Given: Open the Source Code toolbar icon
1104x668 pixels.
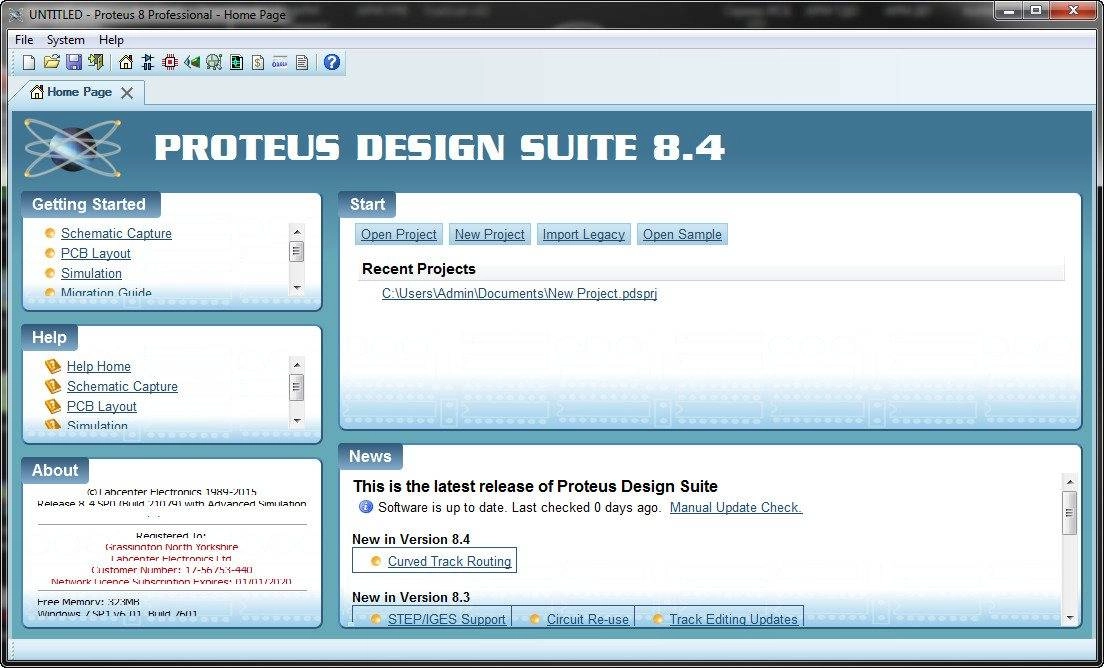Looking at the screenshot, I should click(x=280, y=63).
